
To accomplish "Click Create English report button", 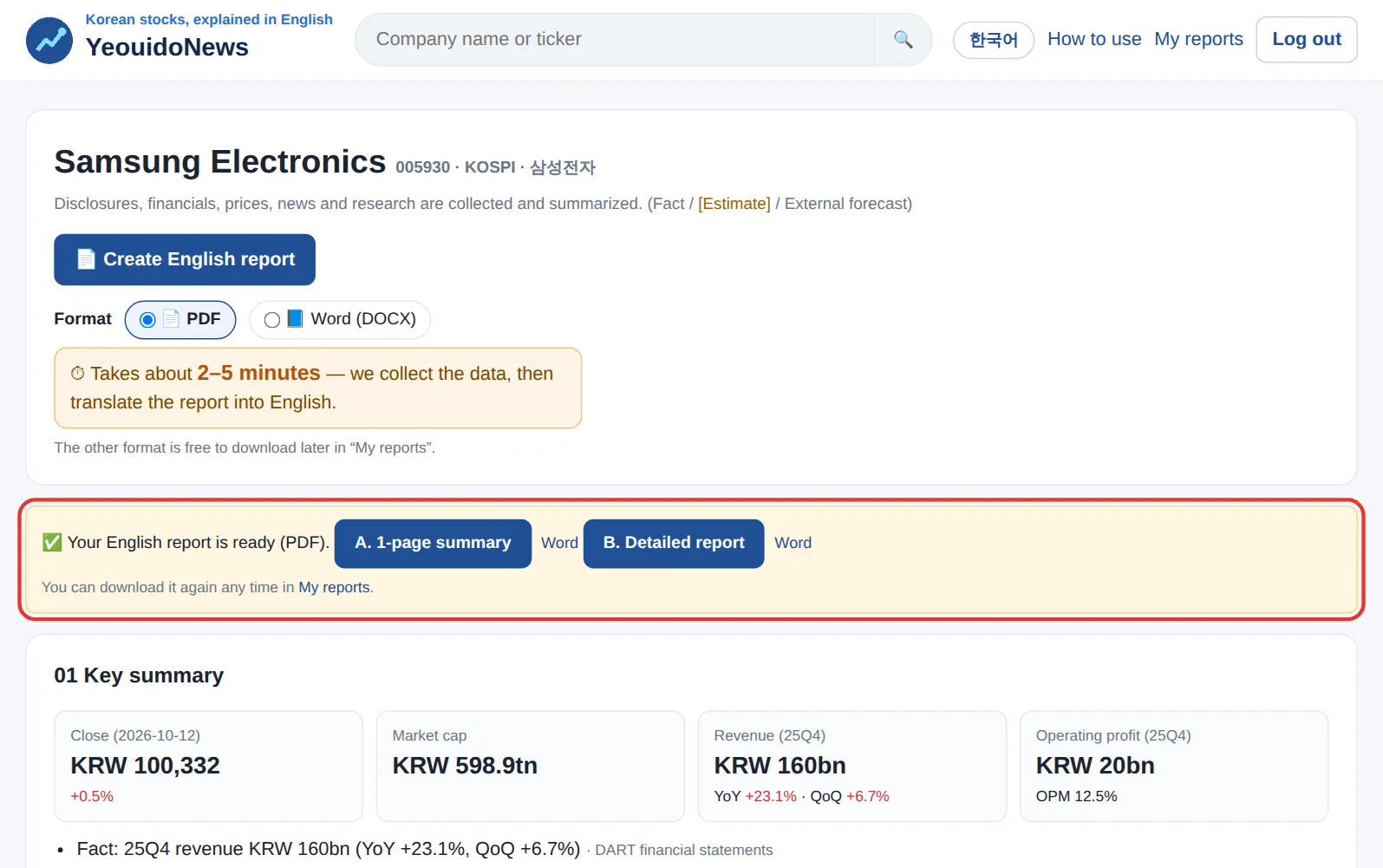I will [185, 259].
